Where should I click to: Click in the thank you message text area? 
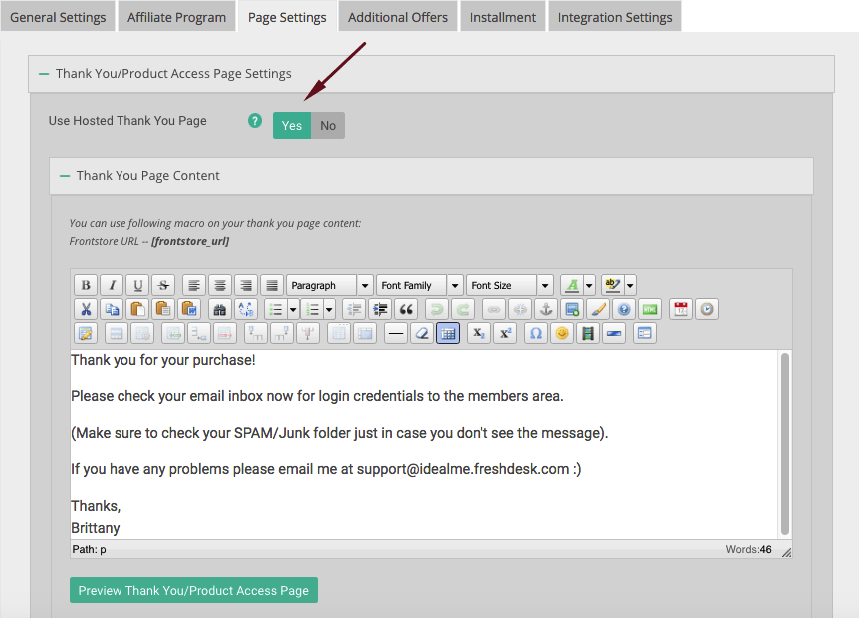[x=424, y=444]
